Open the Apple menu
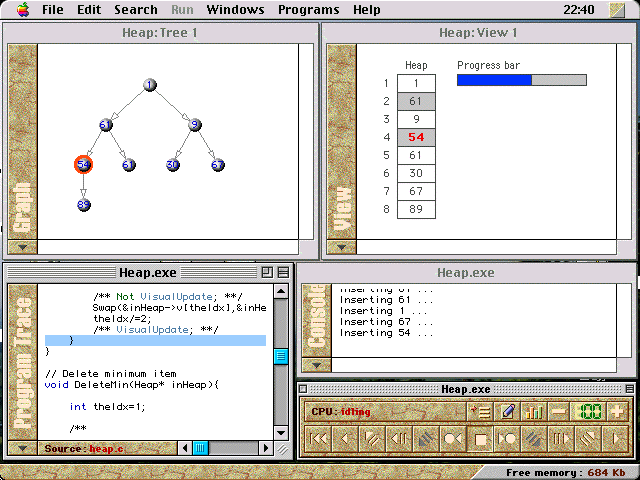Image resolution: width=640 pixels, height=480 pixels. [22, 10]
